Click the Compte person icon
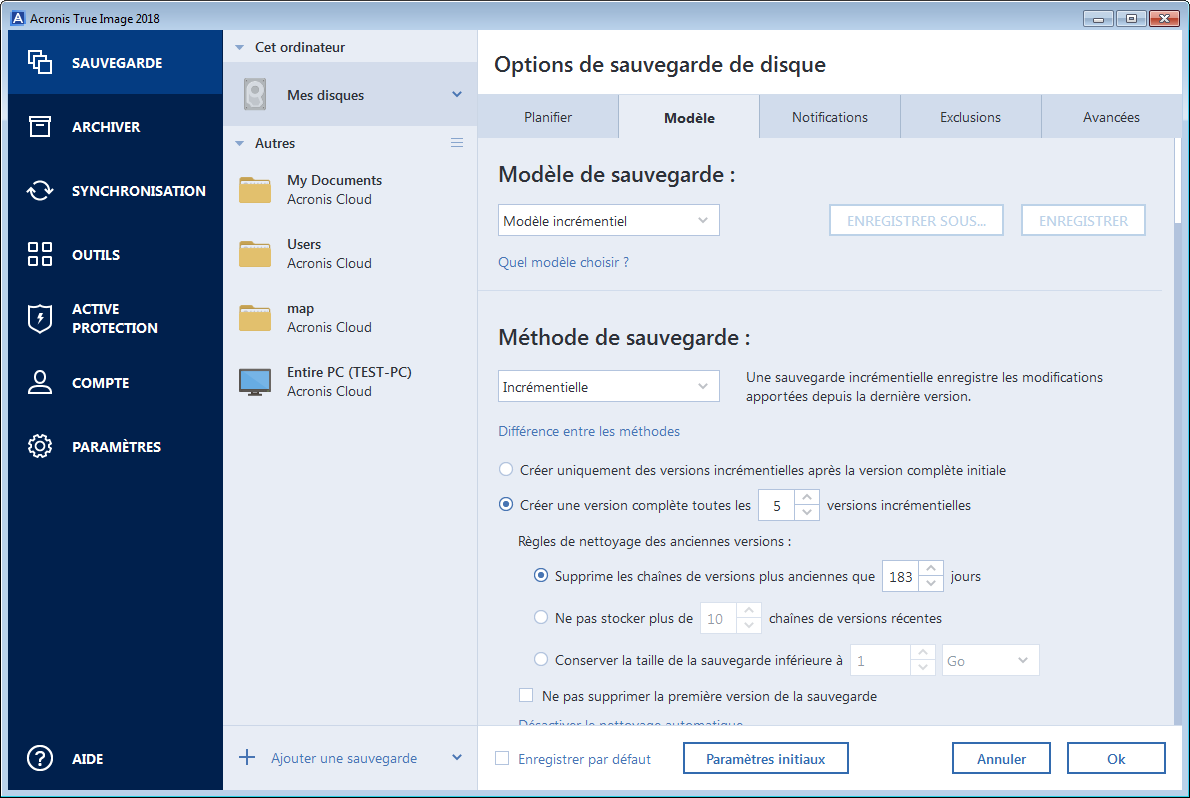The width and height of the screenshot is (1190, 798). 39,382
